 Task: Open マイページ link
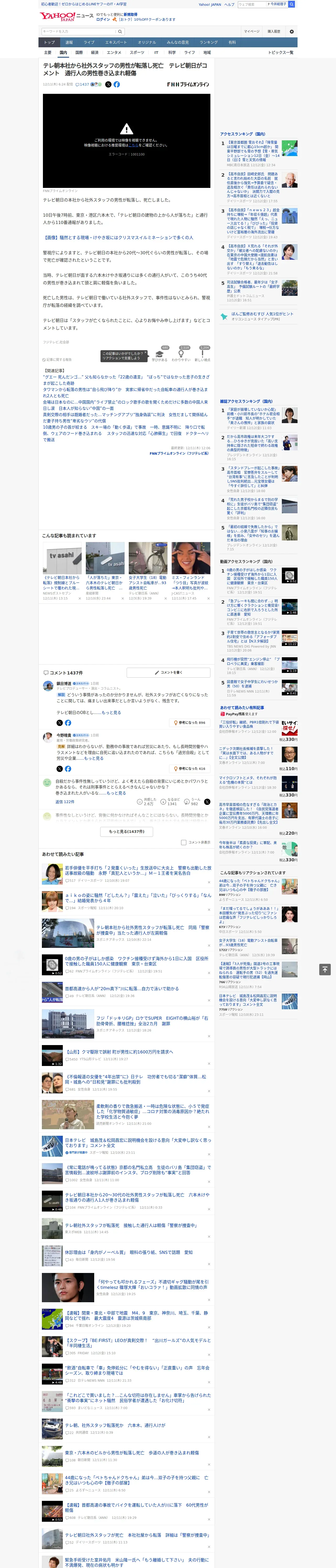[x=251, y=32]
